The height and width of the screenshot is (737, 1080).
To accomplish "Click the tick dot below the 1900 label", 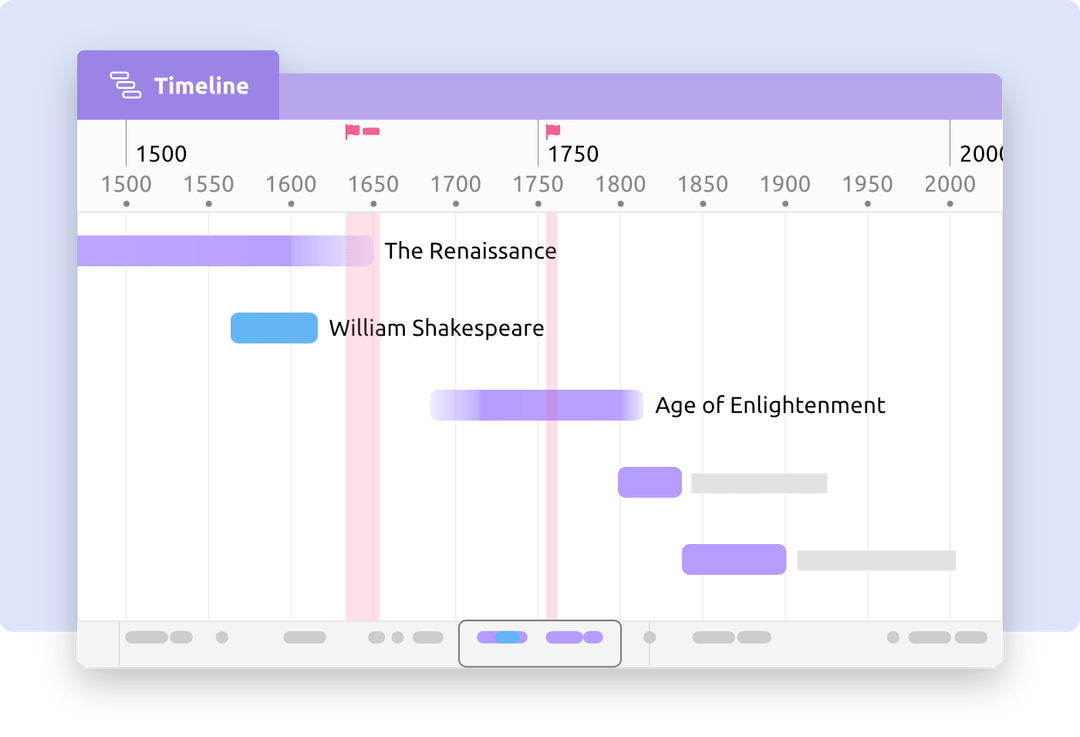I will coord(786,202).
